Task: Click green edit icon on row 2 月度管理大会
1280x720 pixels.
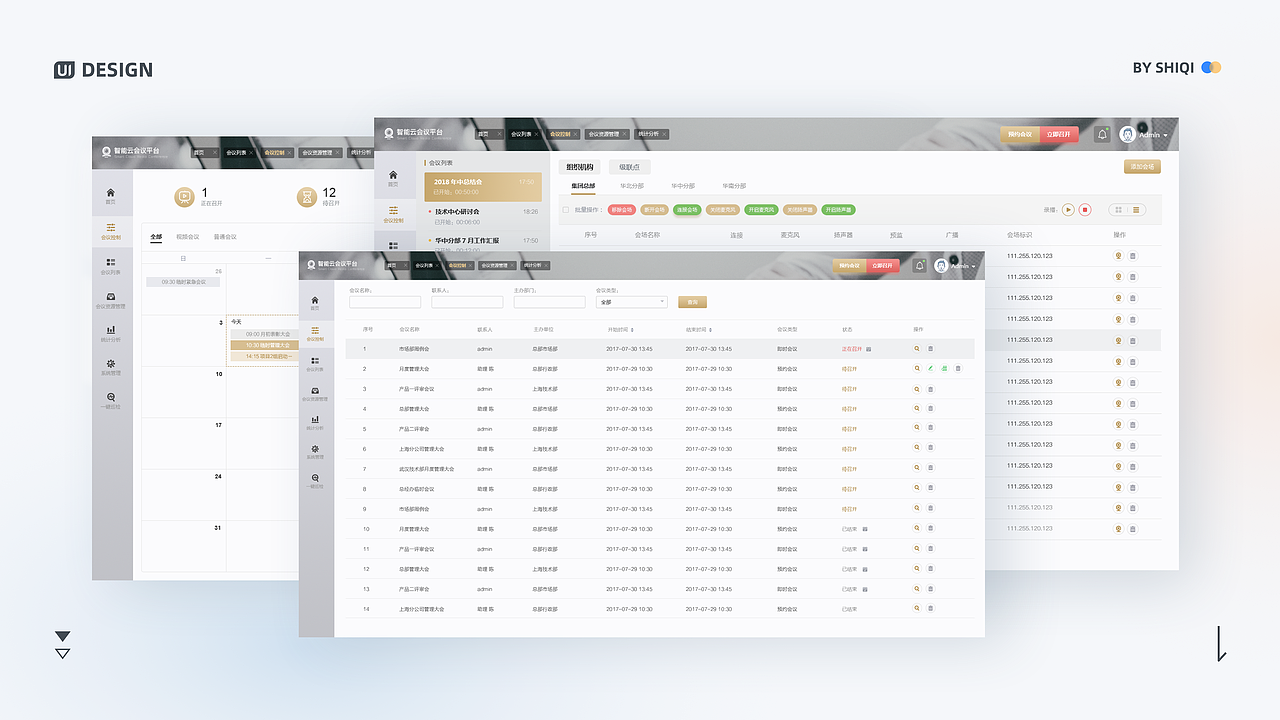Action: [930, 369]
